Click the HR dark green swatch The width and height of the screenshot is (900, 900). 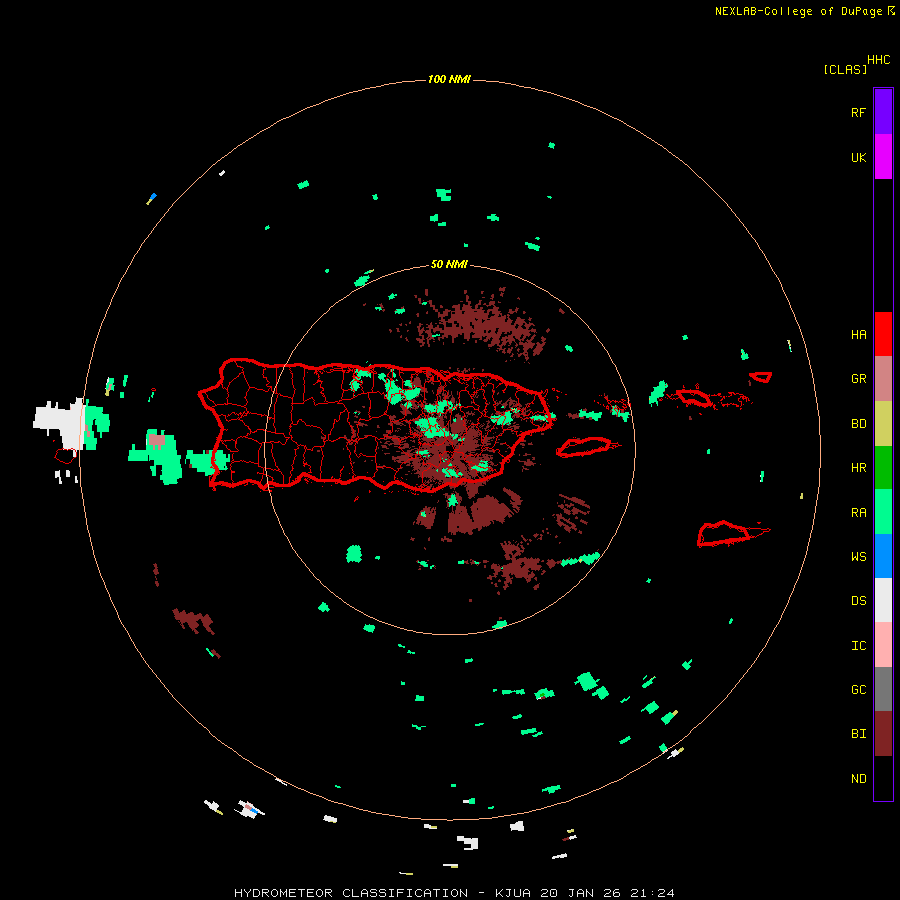[883, 468]
